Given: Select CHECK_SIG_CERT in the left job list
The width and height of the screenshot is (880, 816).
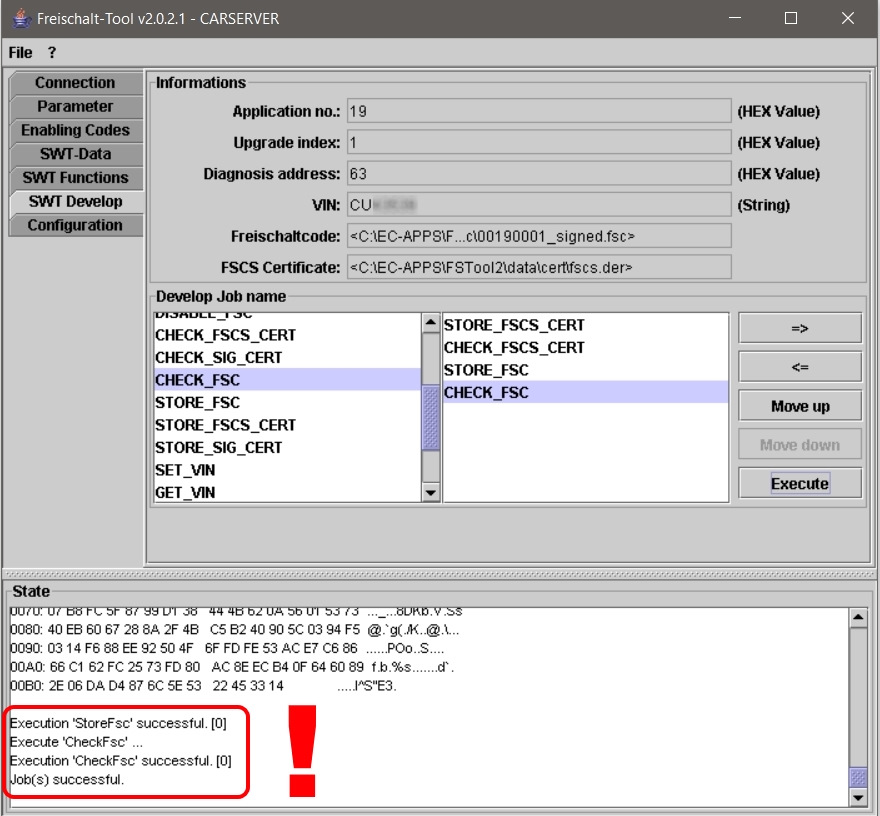Looking at the screenshot, I should point(287,357).
